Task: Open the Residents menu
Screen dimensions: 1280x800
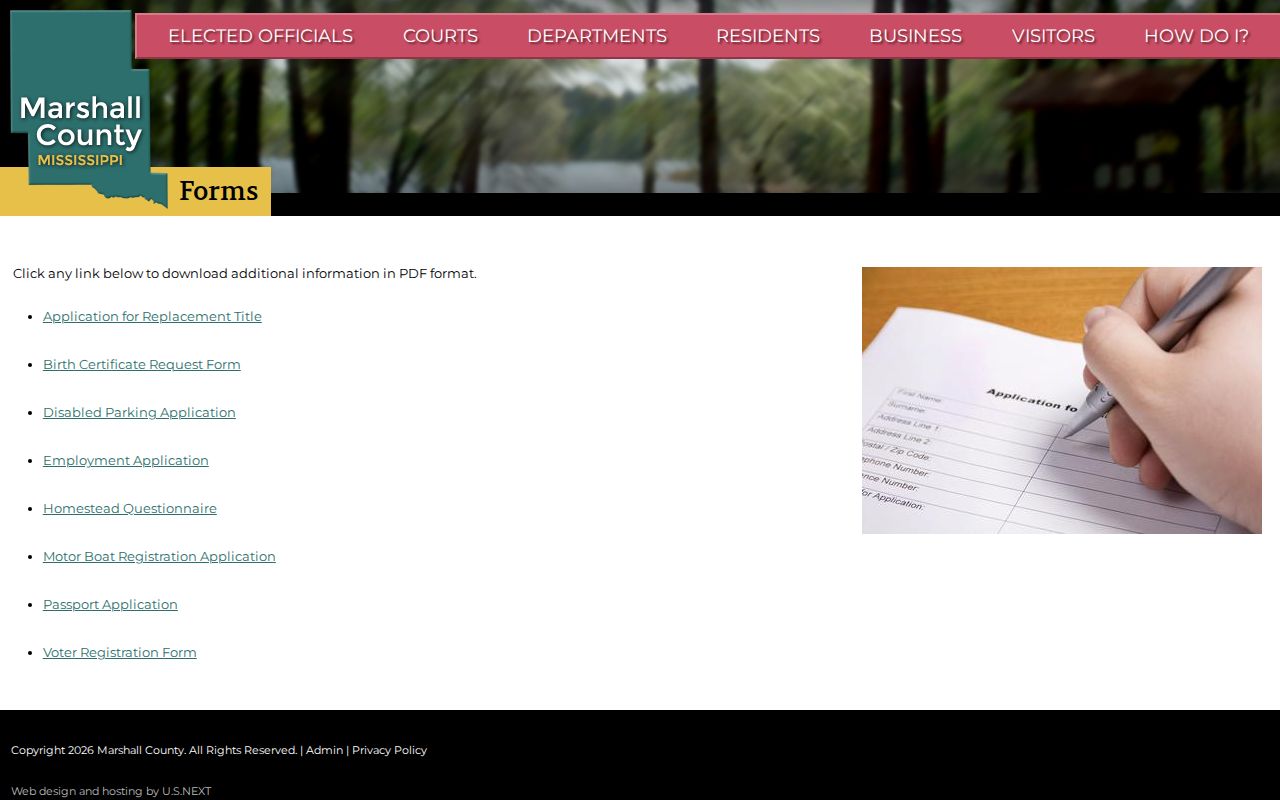Action: point(768,36)
